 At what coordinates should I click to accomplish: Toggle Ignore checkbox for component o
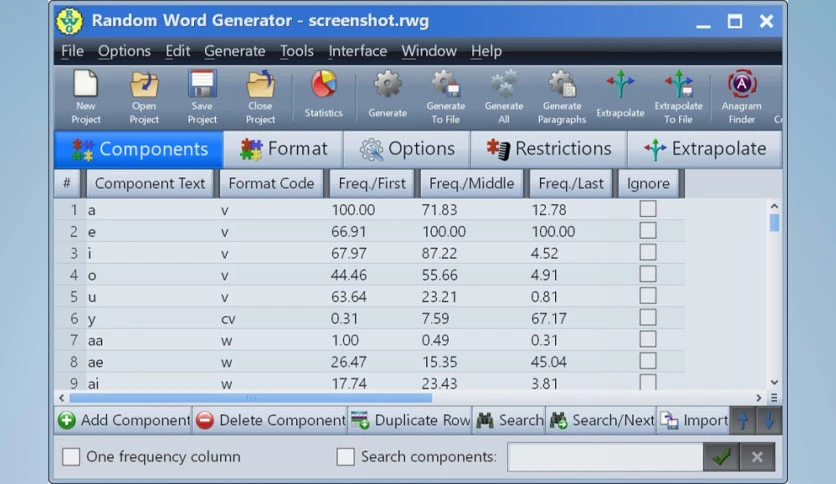click(x=648, y=274)
